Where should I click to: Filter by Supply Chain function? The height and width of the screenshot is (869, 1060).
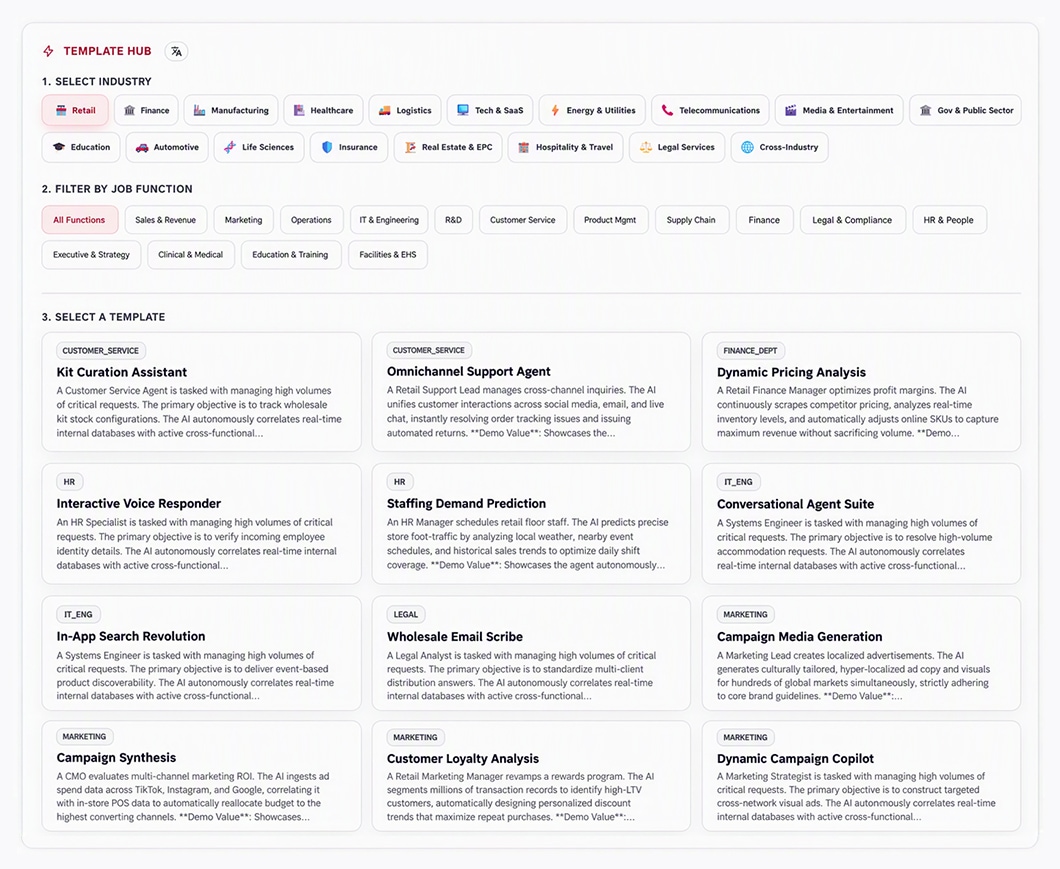692,220
